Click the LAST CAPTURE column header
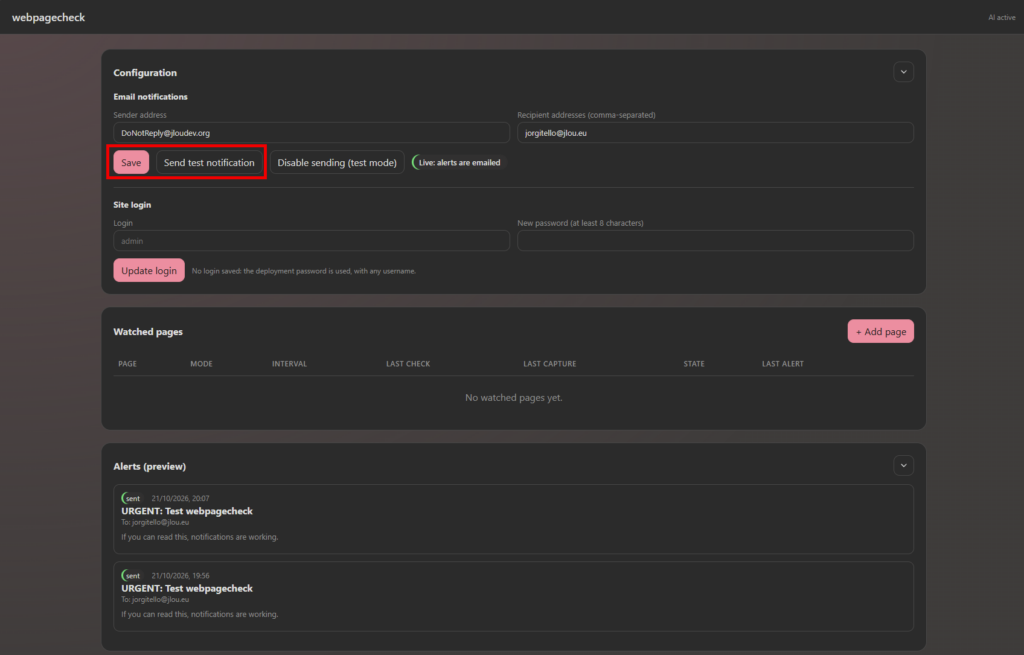1024x655 pixels. click(549, 364)
